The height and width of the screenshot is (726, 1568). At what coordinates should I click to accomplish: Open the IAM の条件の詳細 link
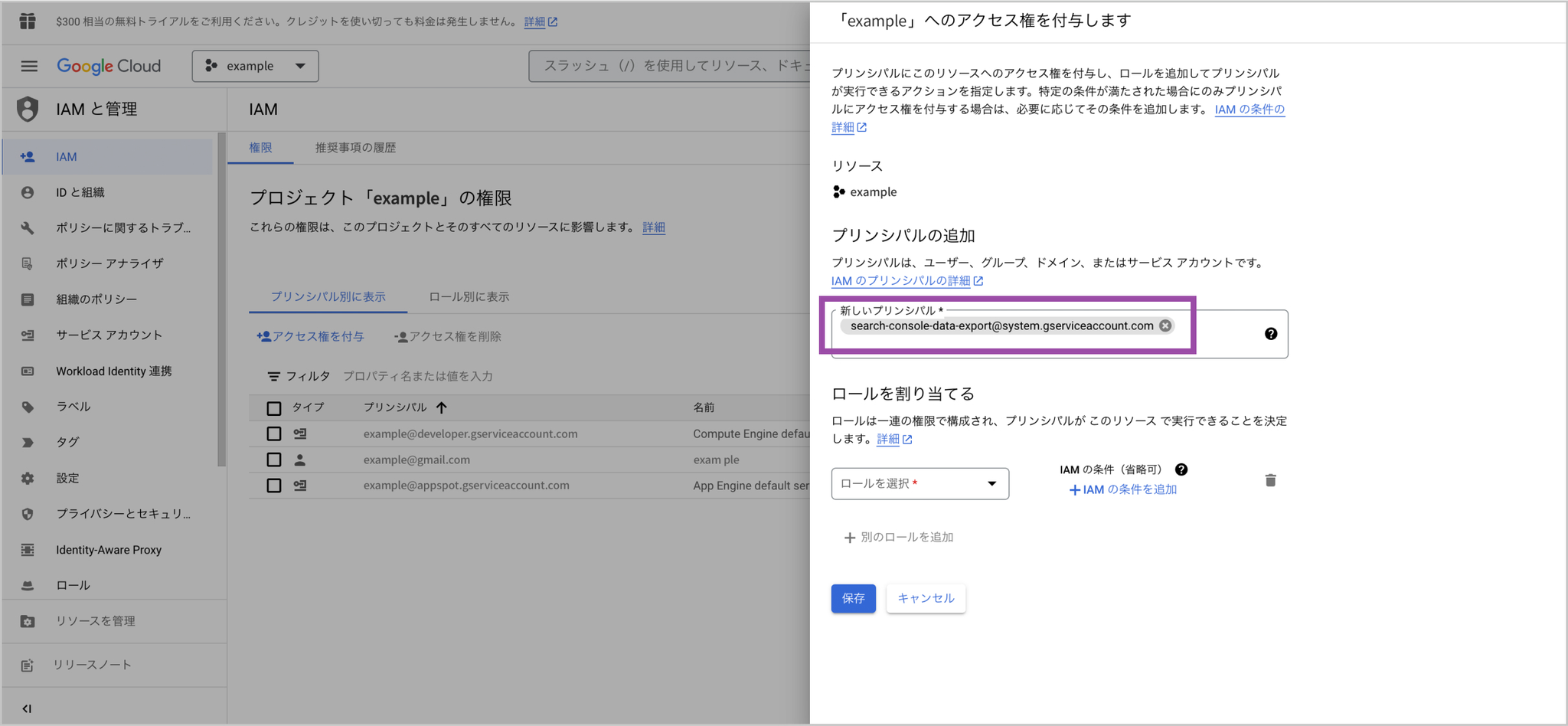(x=1058, y=118)
